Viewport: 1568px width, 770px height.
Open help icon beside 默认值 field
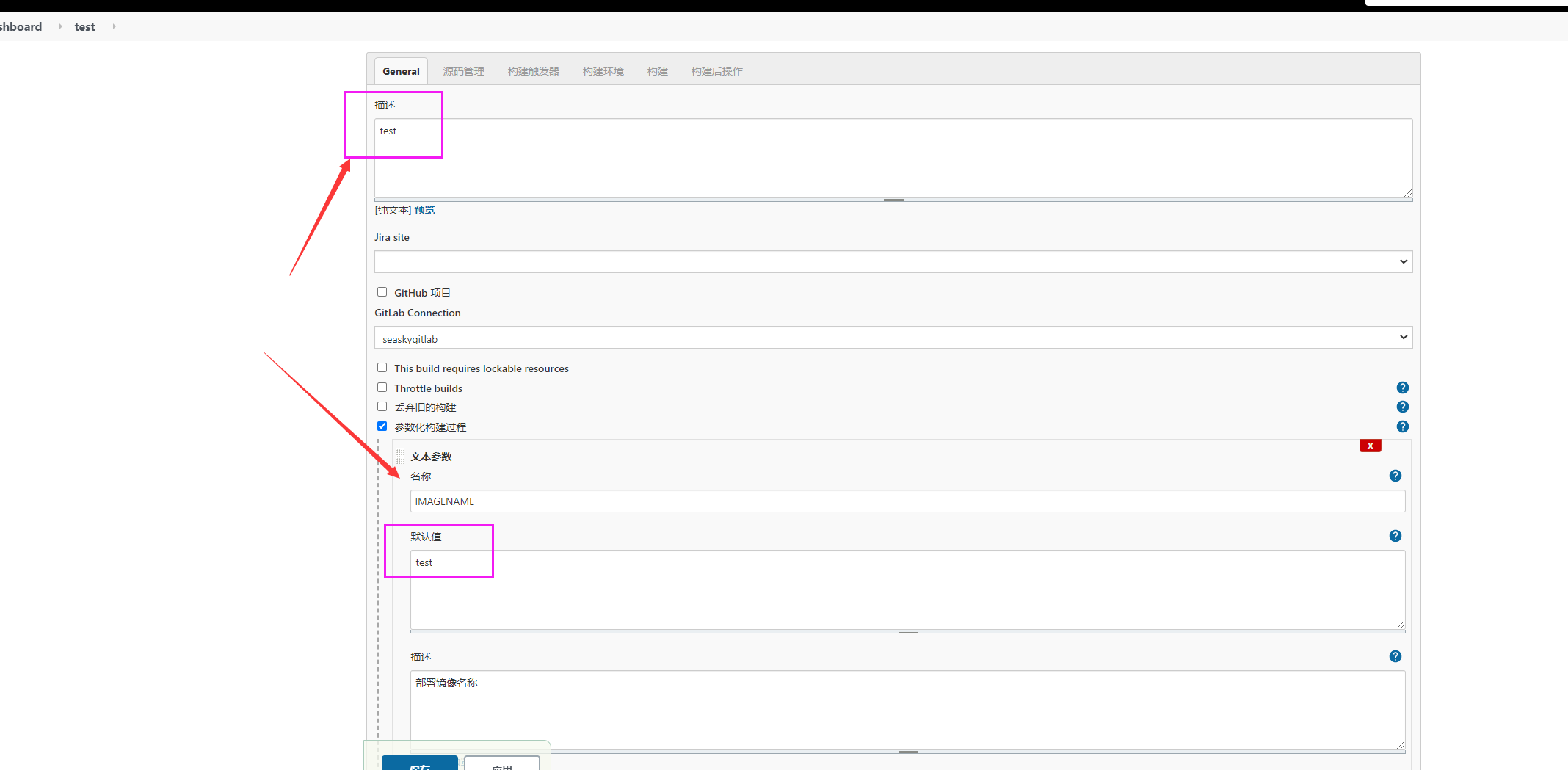(1395, 536)
